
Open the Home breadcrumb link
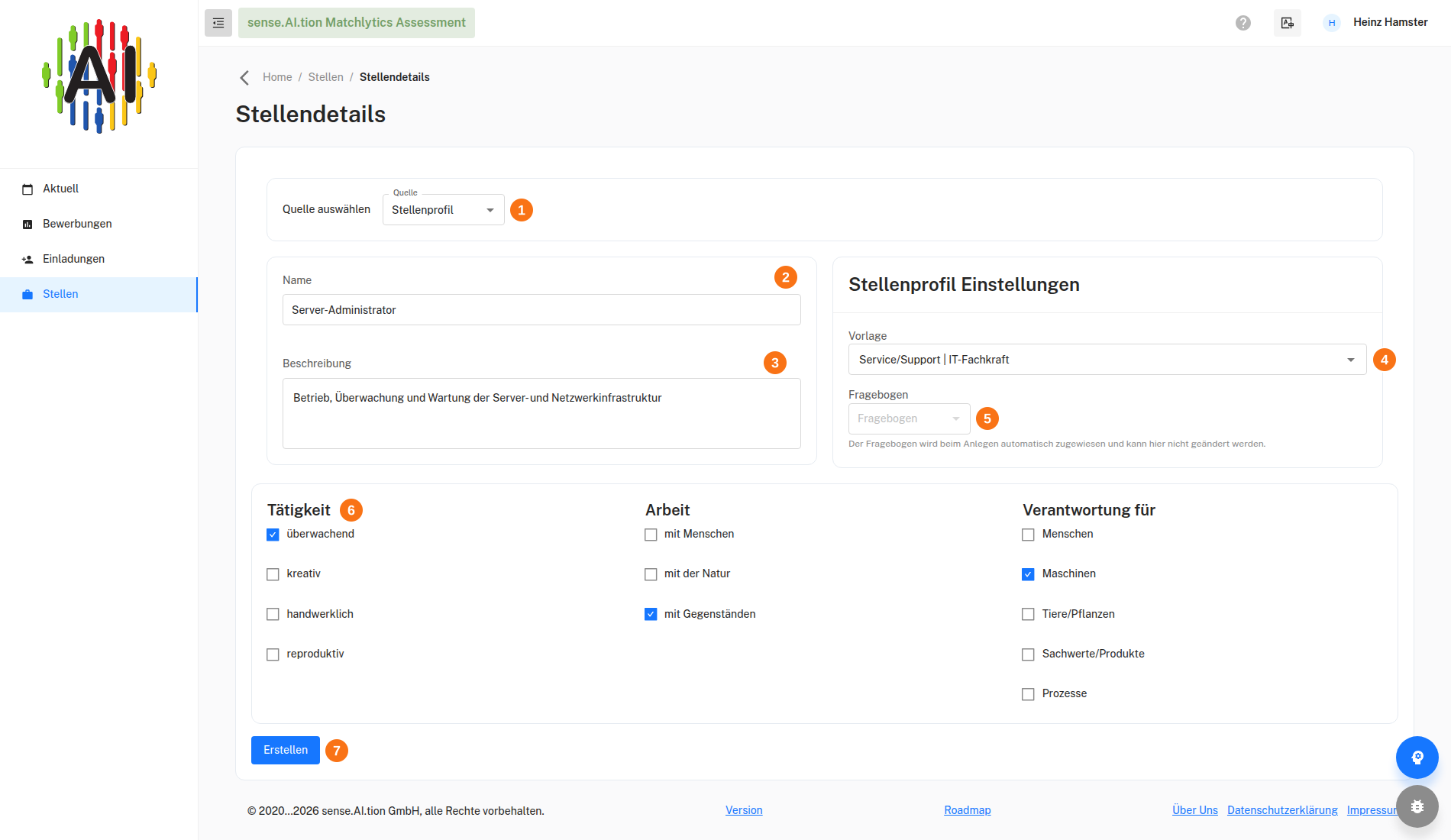pos(277,77)
